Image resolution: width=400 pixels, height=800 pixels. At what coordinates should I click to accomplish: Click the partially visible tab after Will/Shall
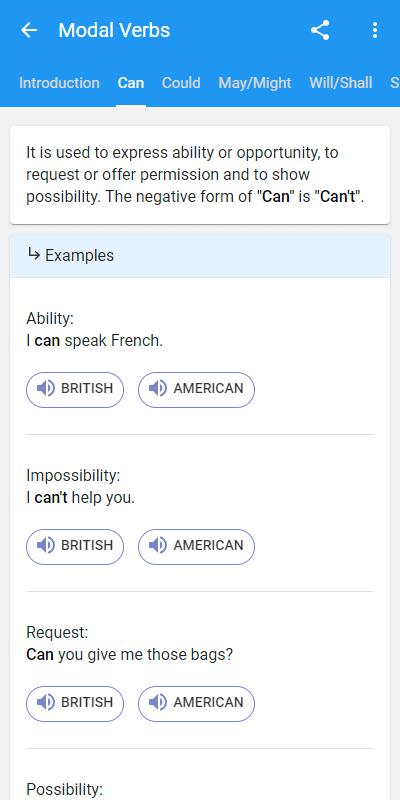[395, 83]
